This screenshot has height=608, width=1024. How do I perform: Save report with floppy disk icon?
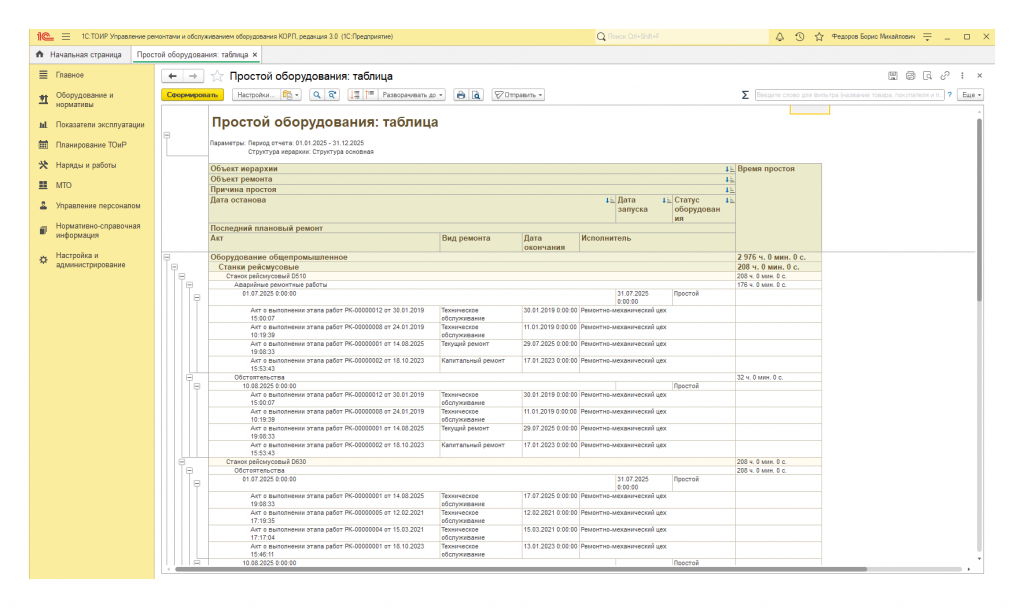893,76
